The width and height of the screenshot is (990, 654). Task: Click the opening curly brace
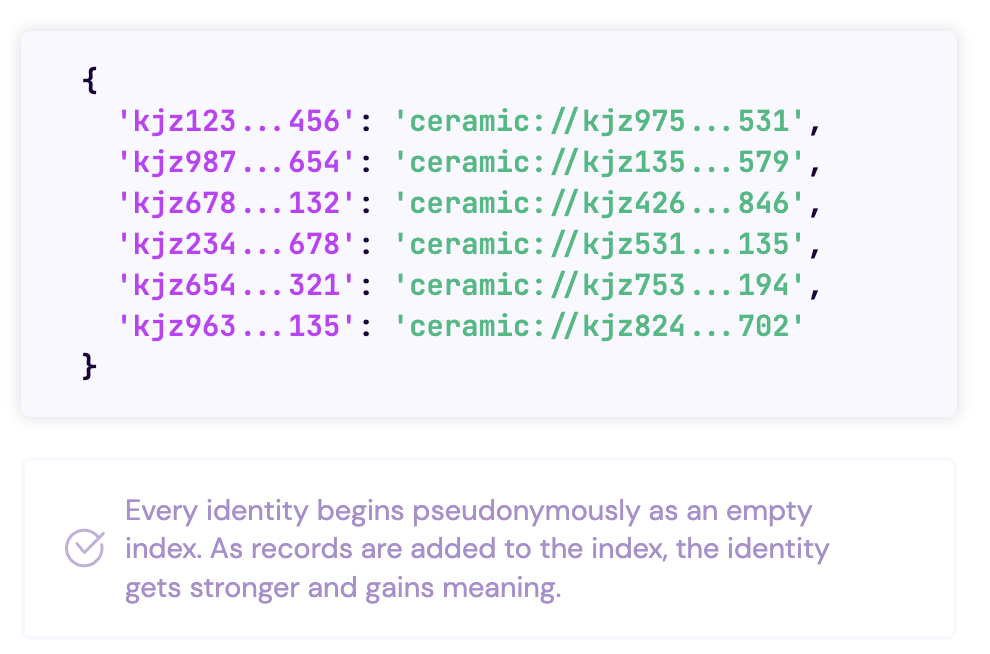click(90, 80)
